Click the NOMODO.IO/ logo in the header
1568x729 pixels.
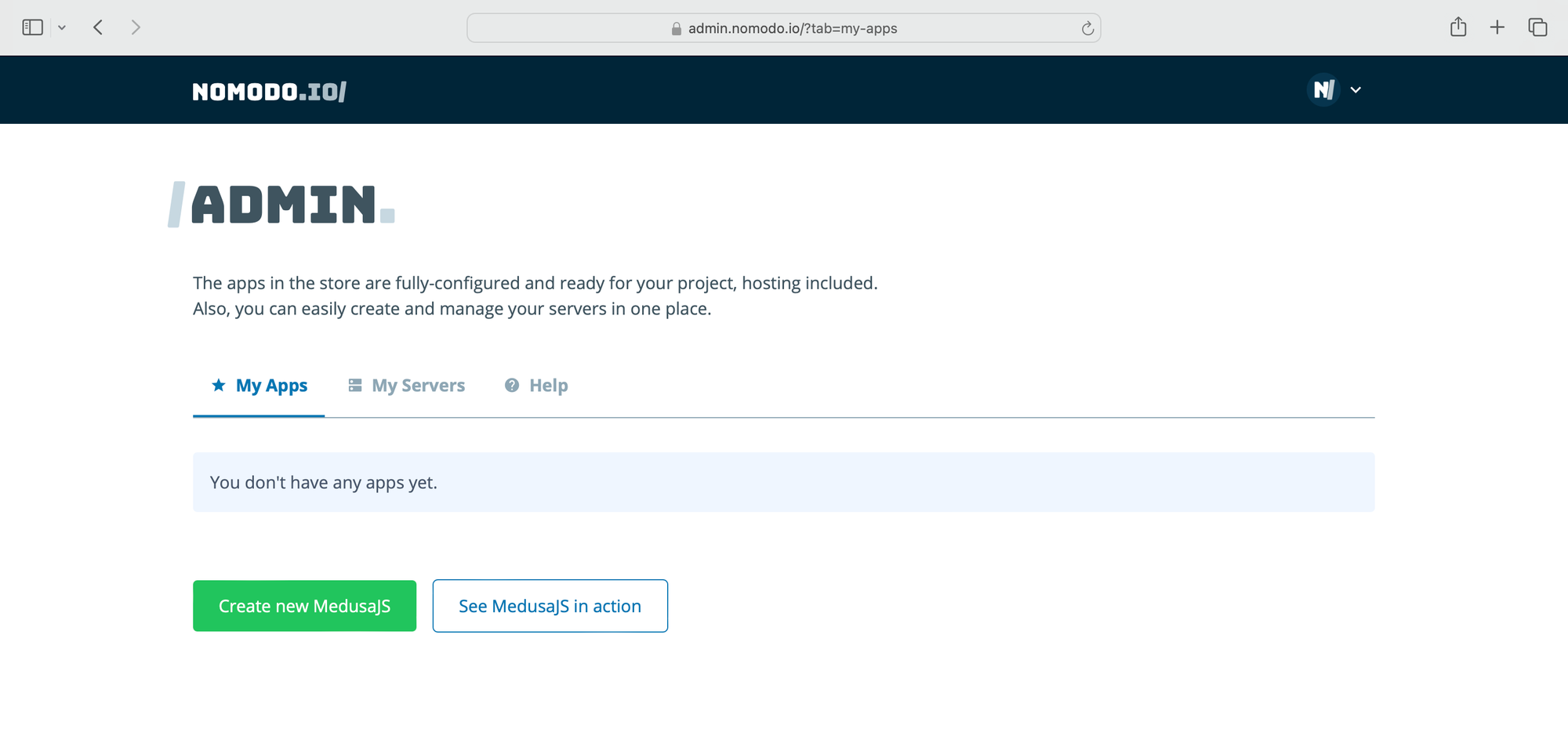pos(269,92)
